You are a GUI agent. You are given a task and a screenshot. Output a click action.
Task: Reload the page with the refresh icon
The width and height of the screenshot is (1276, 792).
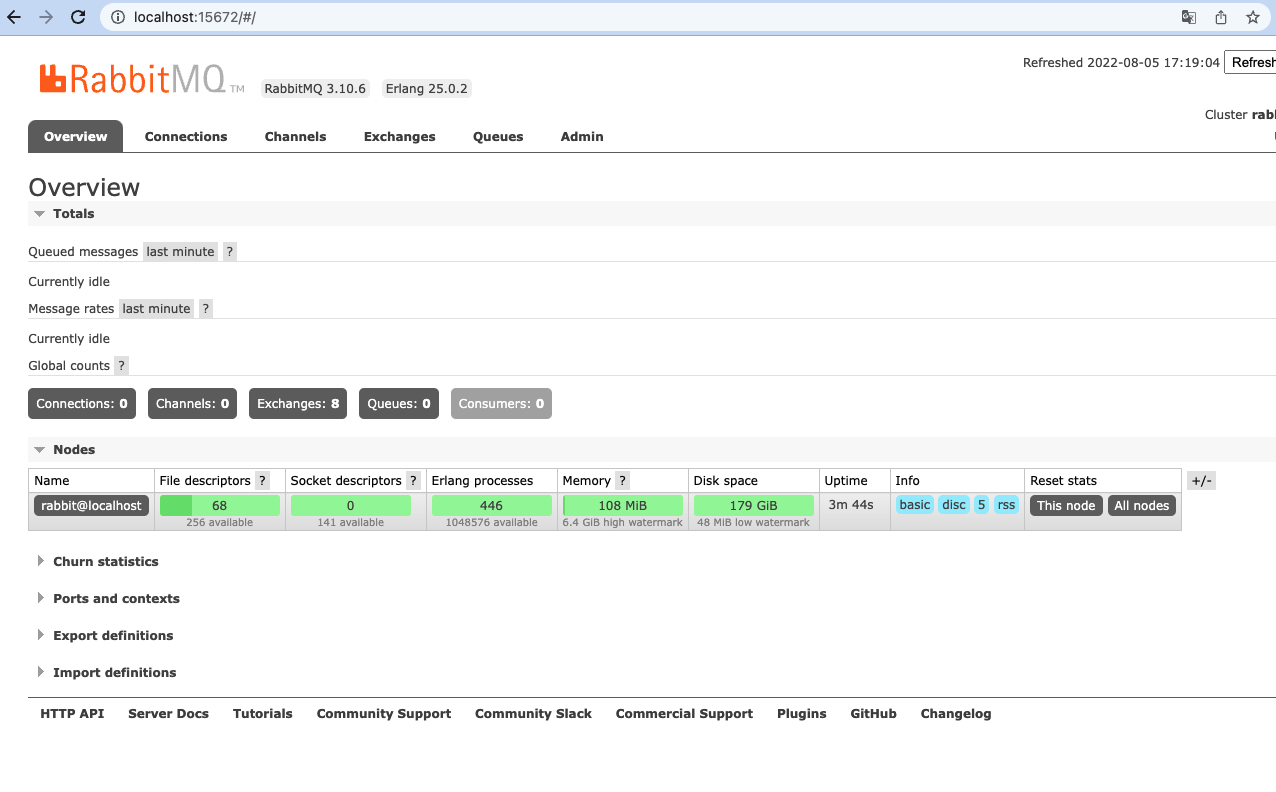tap(78, 17)
